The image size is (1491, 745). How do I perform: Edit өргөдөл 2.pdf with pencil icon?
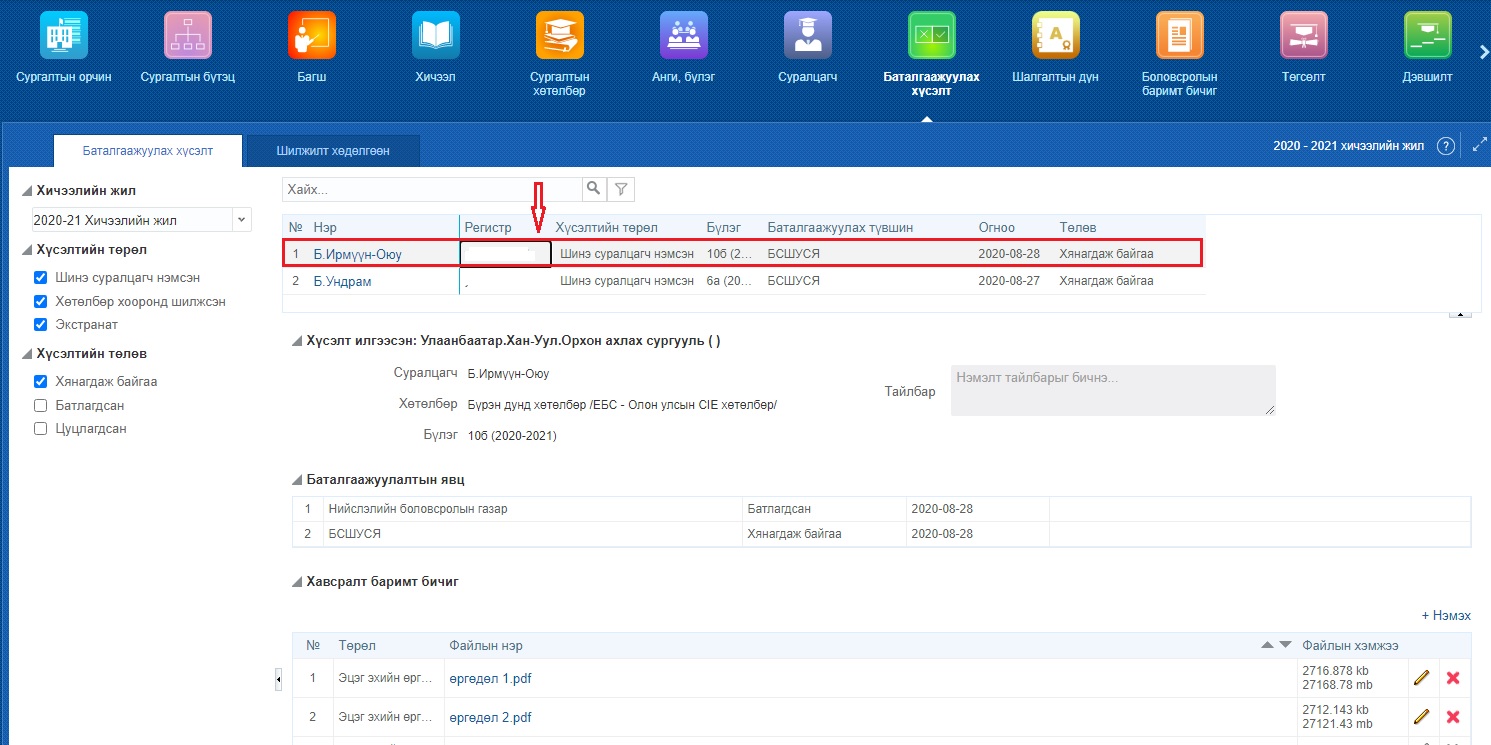[1421, 717]
